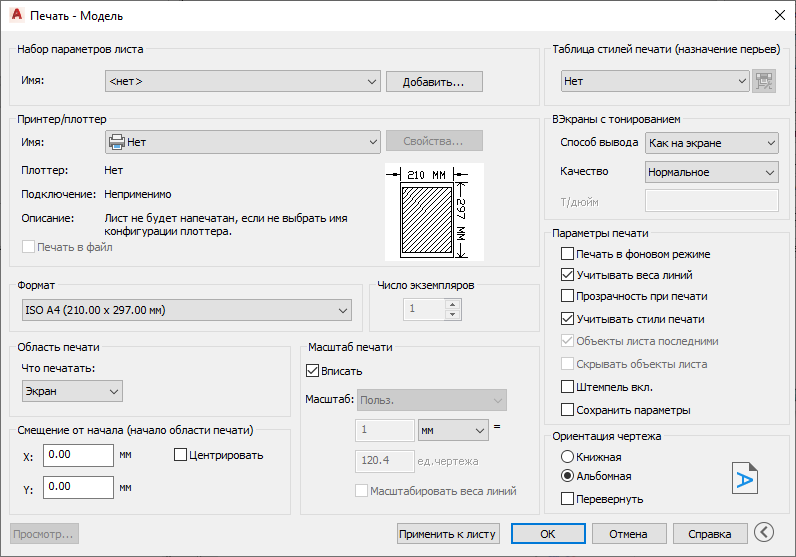
Task: Increase the number of copies
Action: click(x=452, y=304)
